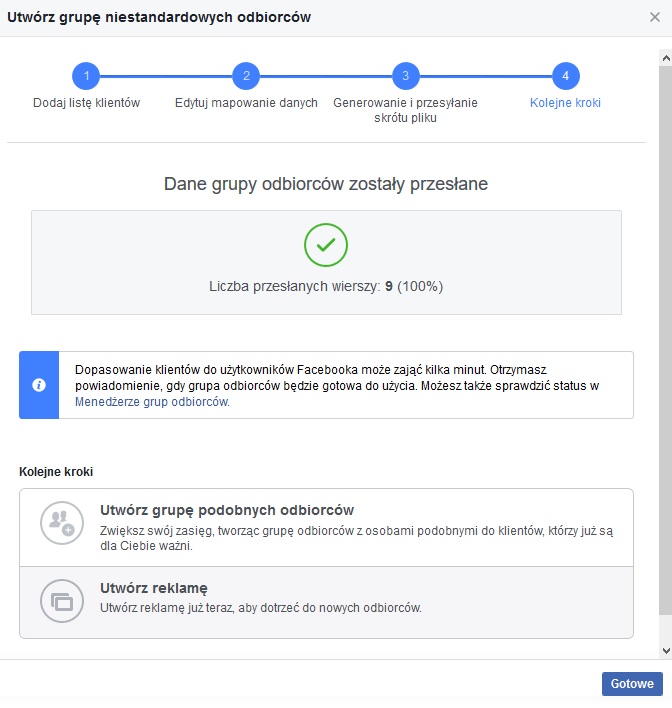This screenshot has height=708, width=672.
Task: Select the 'Edytuj mapowanie danych' step label
Action: click(246, 103)
